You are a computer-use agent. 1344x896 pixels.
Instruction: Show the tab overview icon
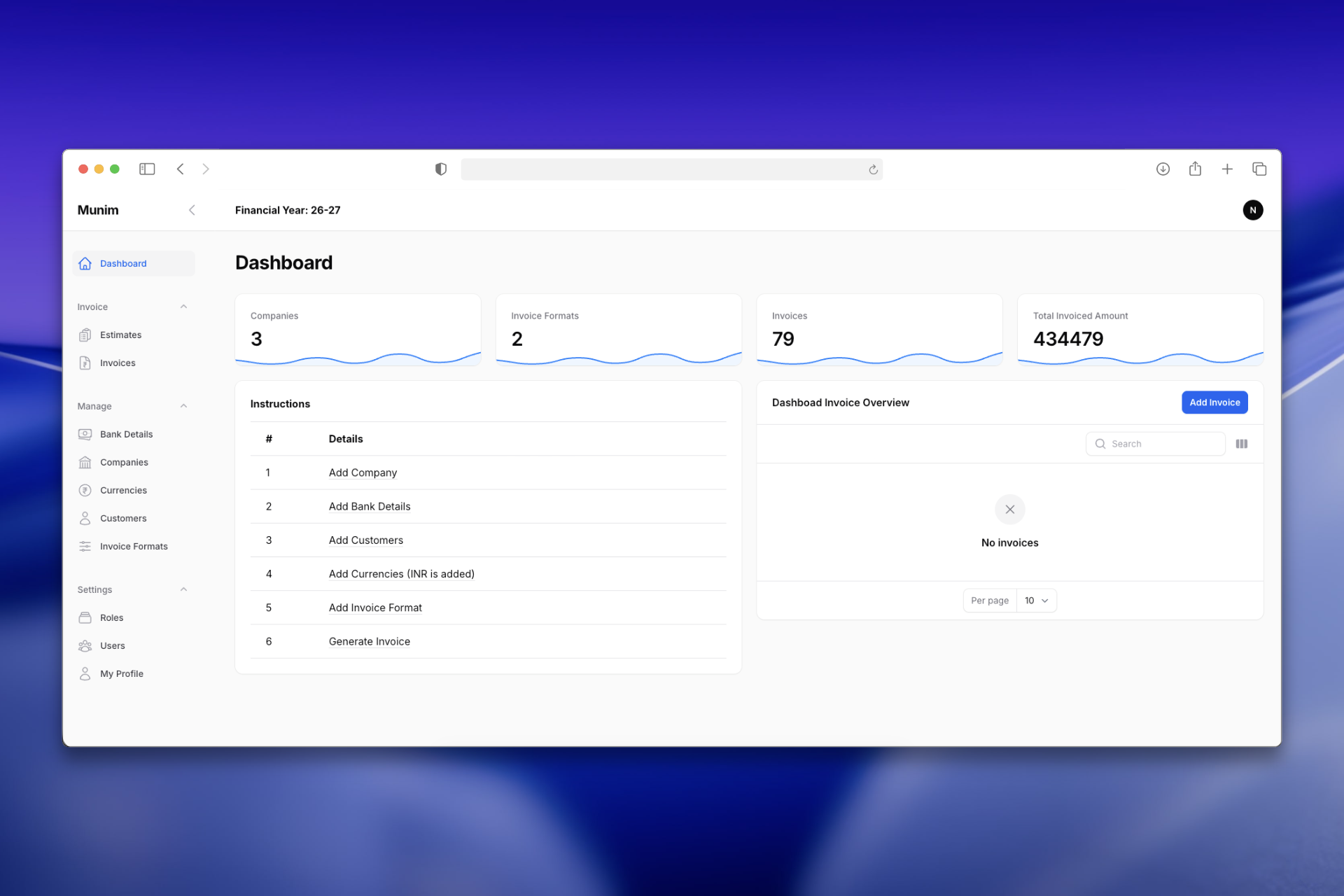tap(1259, 169)
